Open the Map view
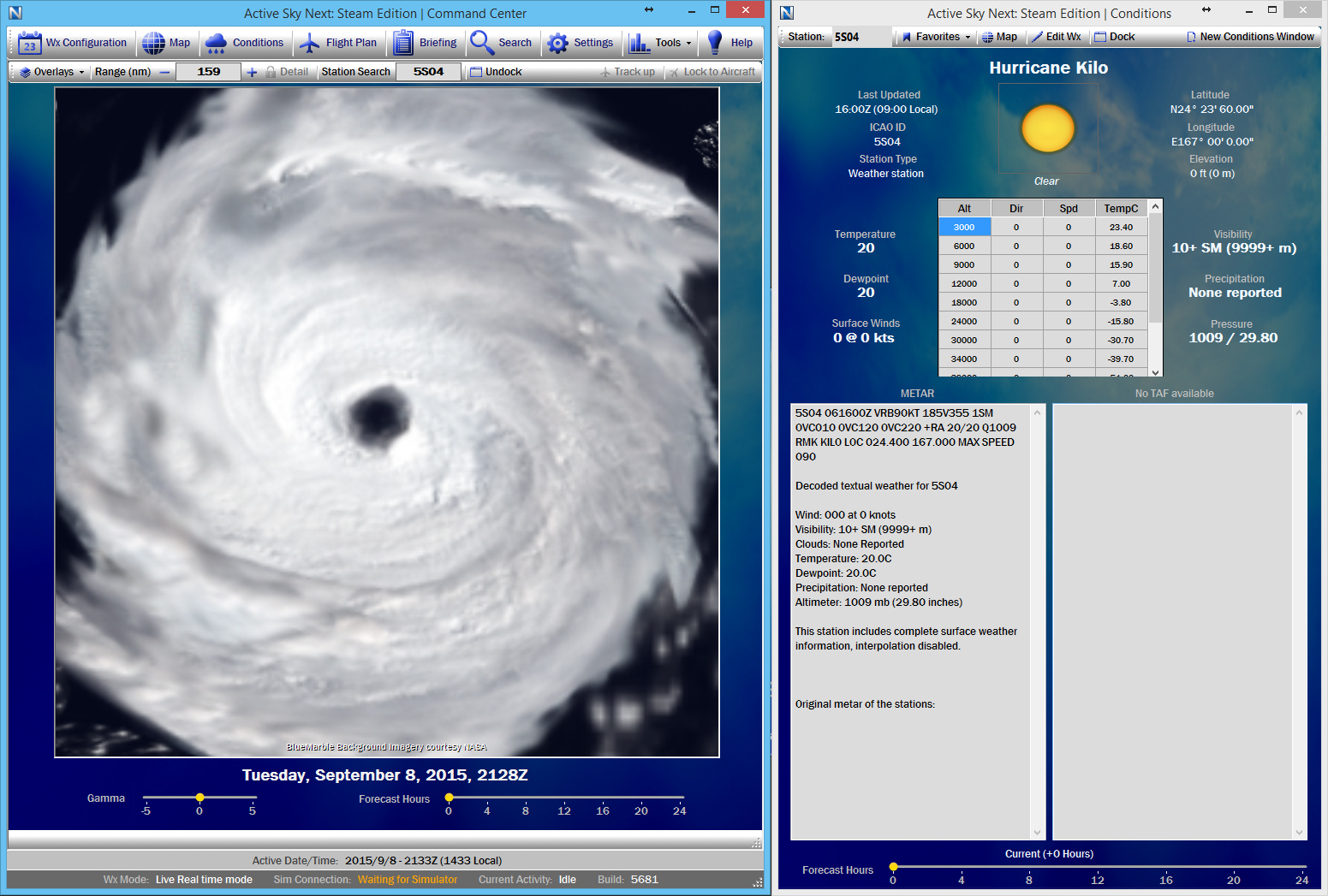Viewport: 1328px width, 896px height. 168,42
